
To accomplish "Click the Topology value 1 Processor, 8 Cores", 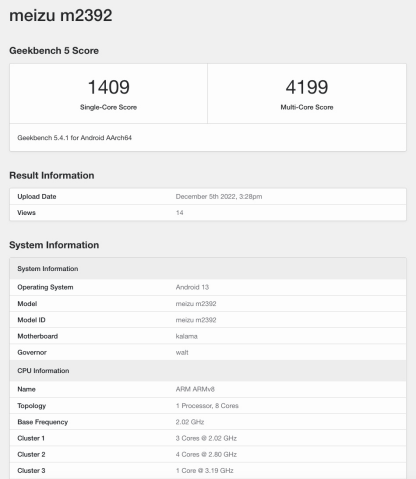I will 207,406.
